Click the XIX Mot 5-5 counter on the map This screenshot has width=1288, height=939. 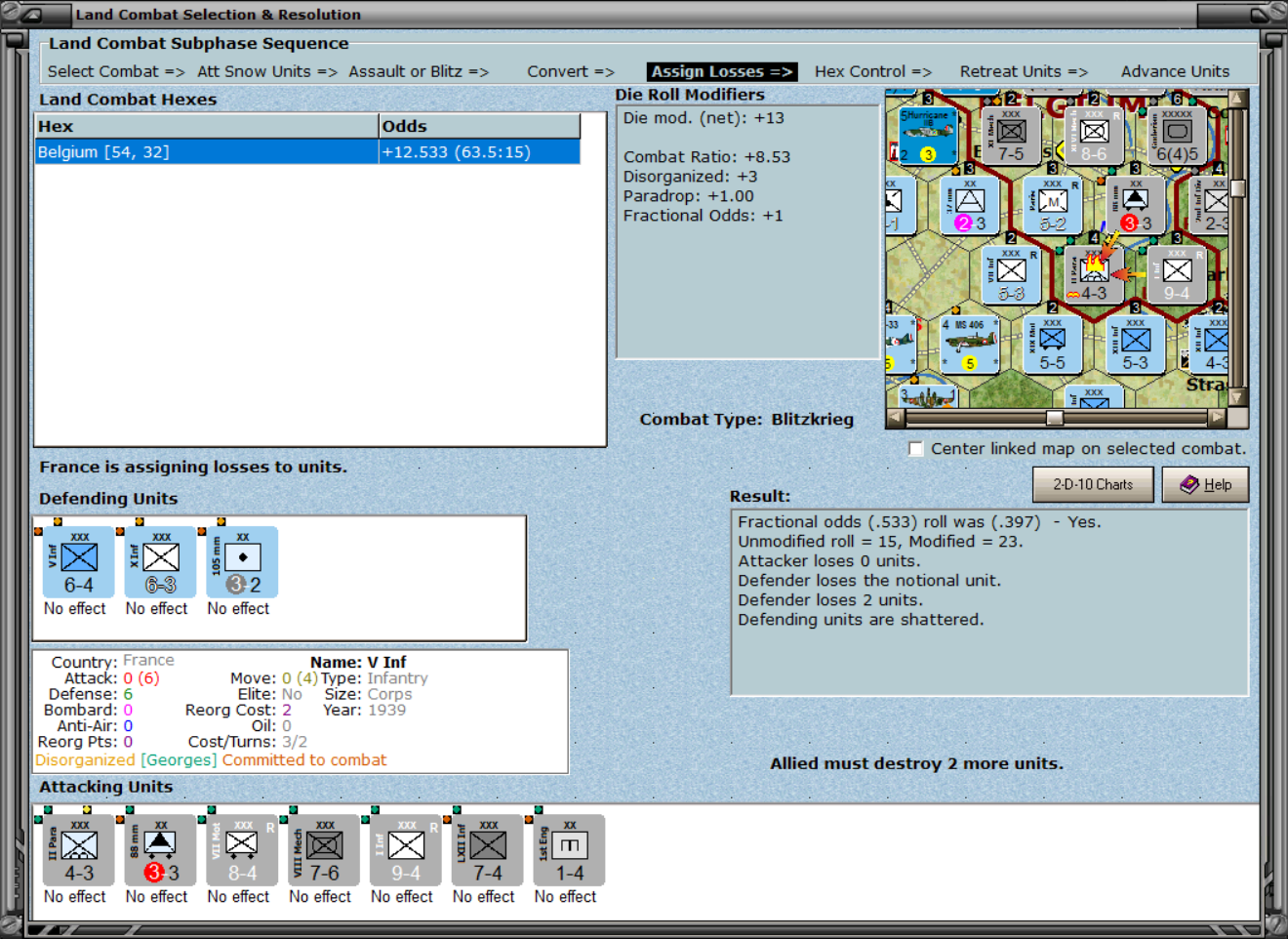point(1053,344)
